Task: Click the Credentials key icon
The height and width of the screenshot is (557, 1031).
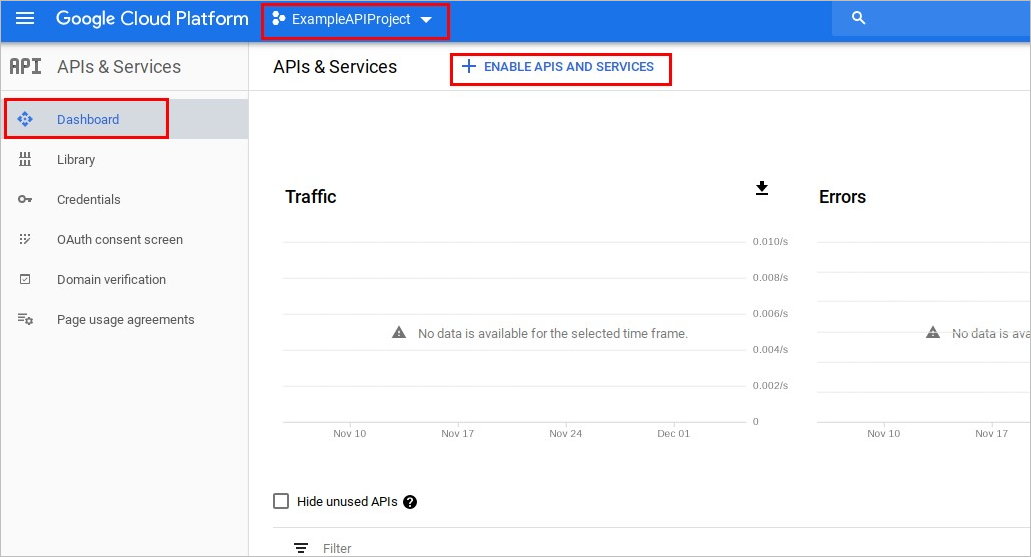Action: pyautogui.click(x=26, y=200)
